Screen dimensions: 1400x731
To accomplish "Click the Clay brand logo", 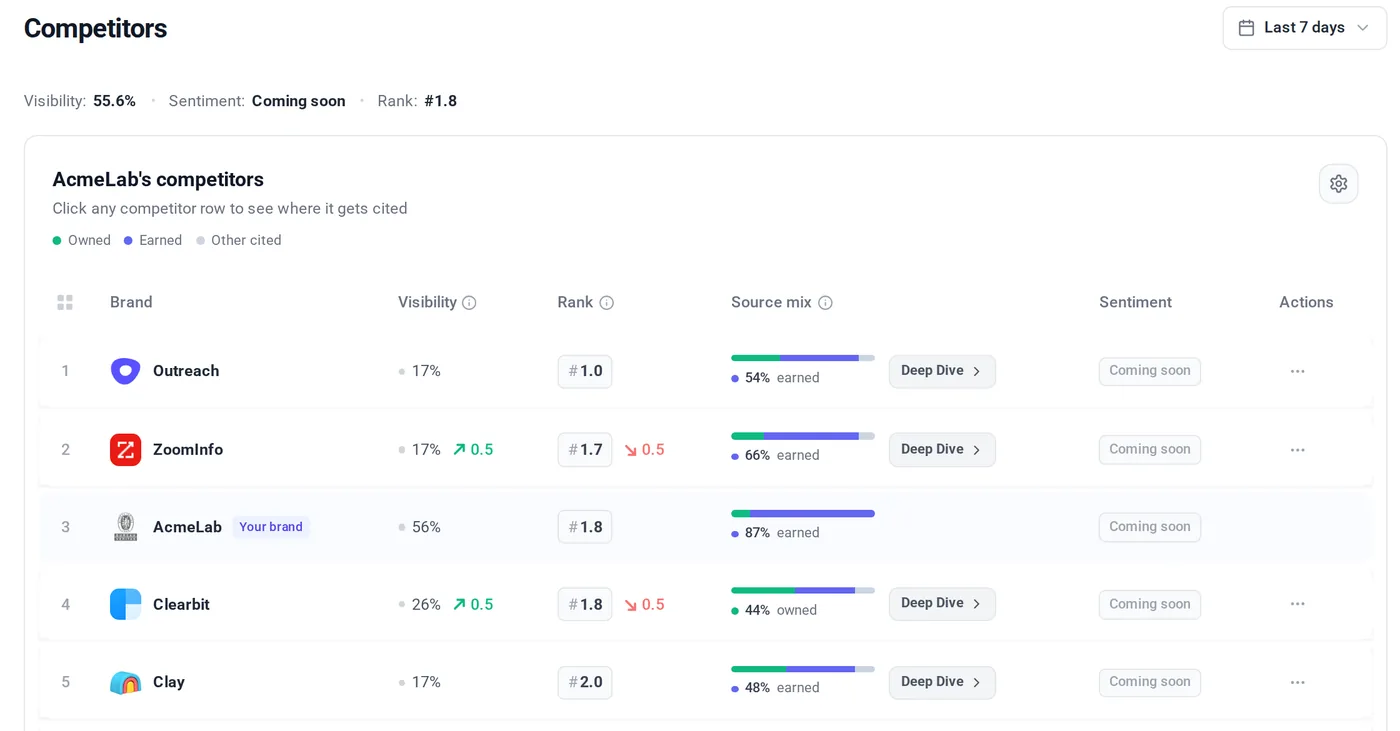I will pyautogui.click(x=125, y=682).
